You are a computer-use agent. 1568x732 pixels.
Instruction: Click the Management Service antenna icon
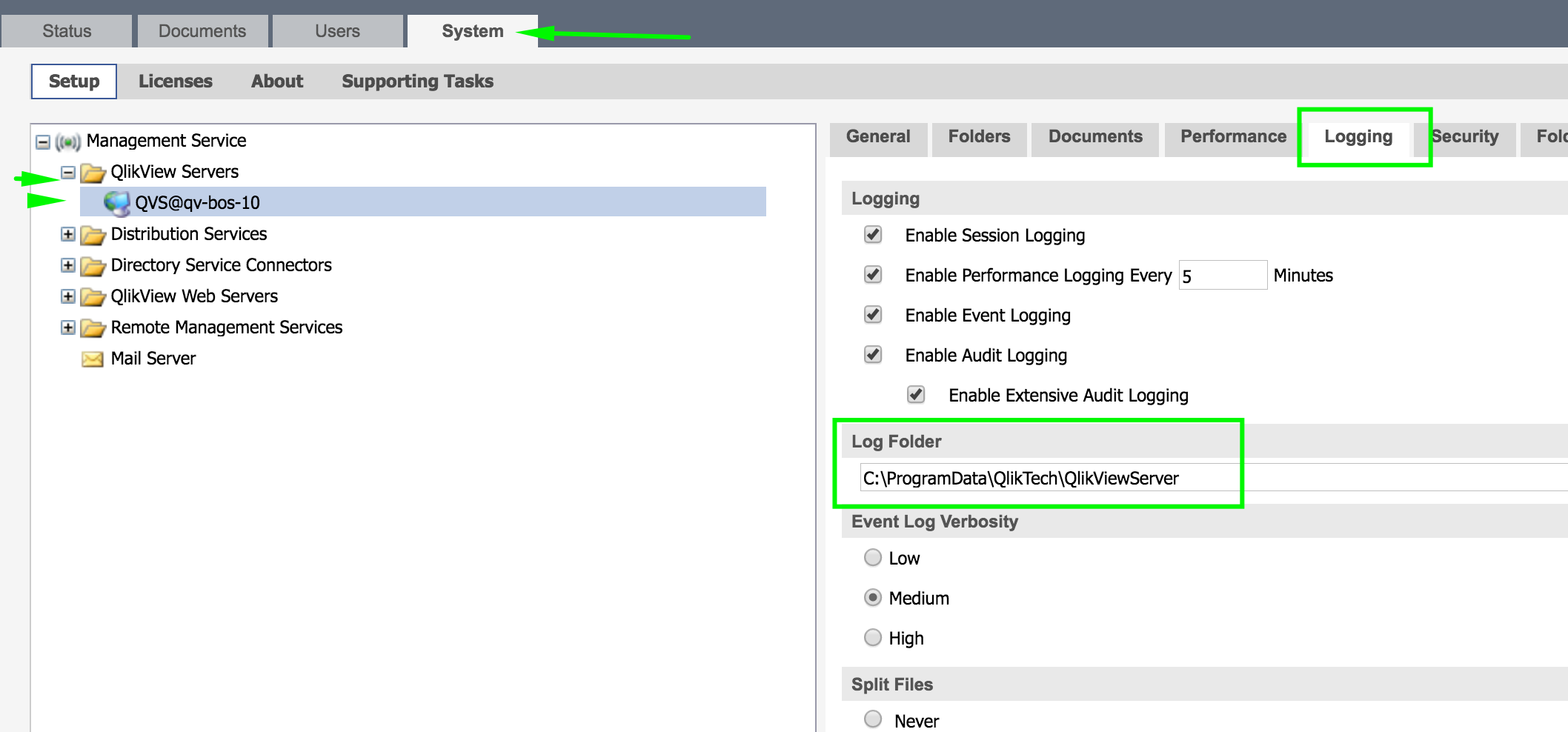click(x=67, y=142)
